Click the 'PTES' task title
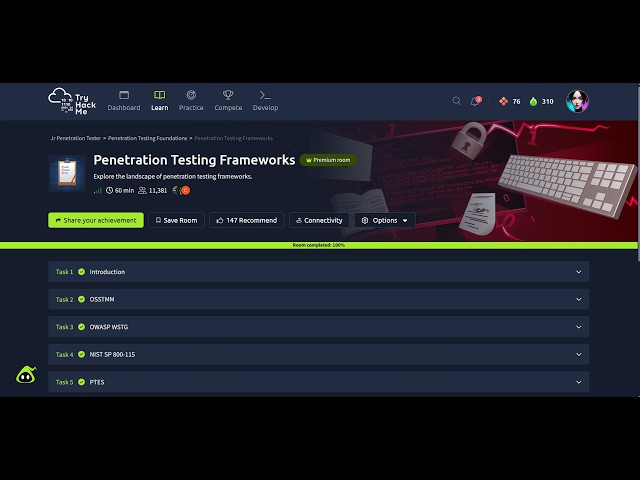Image resolution: width=640 pixels, height=480 pixels. click(x=97, y=382)
